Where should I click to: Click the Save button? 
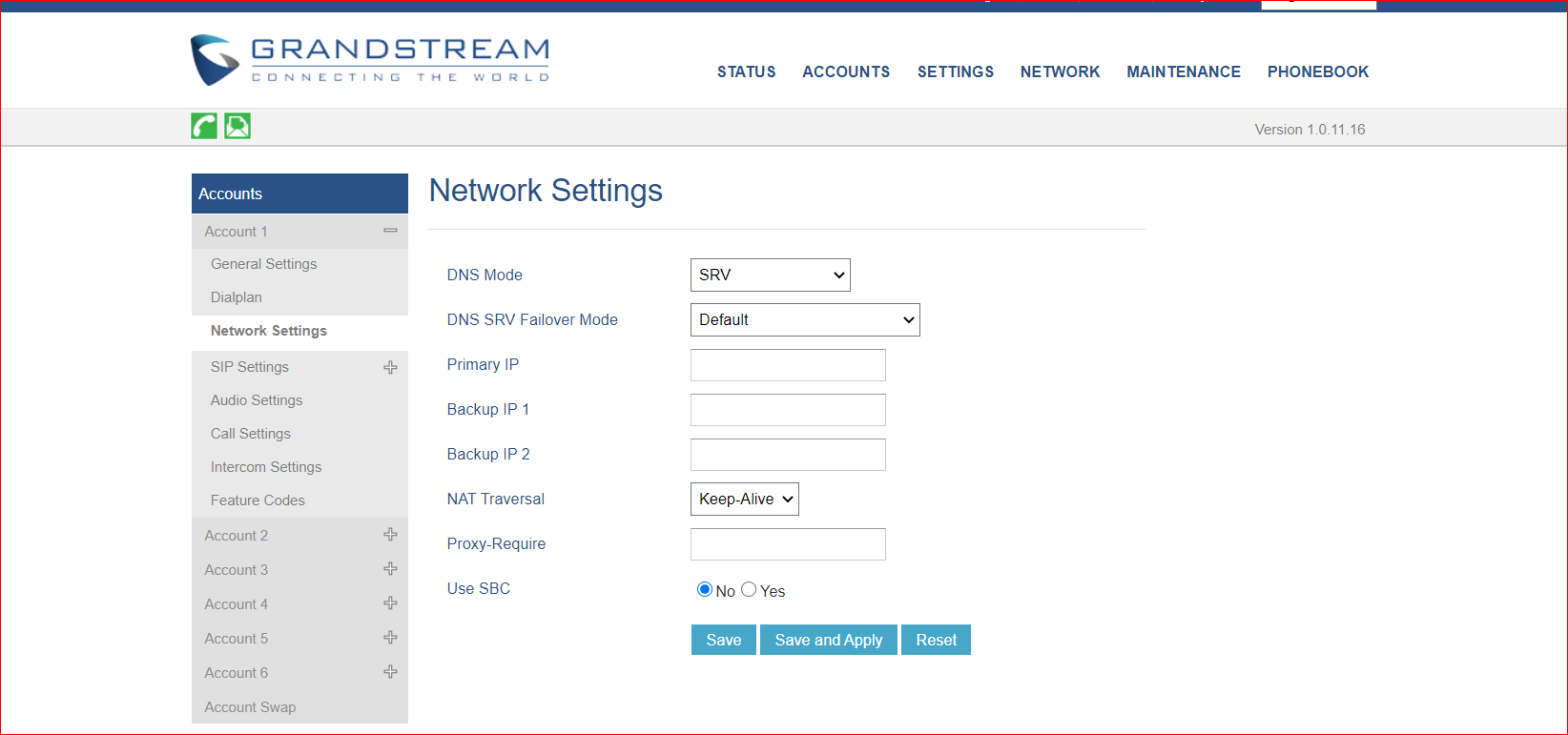pyautogui.click(x=724, y=640)
